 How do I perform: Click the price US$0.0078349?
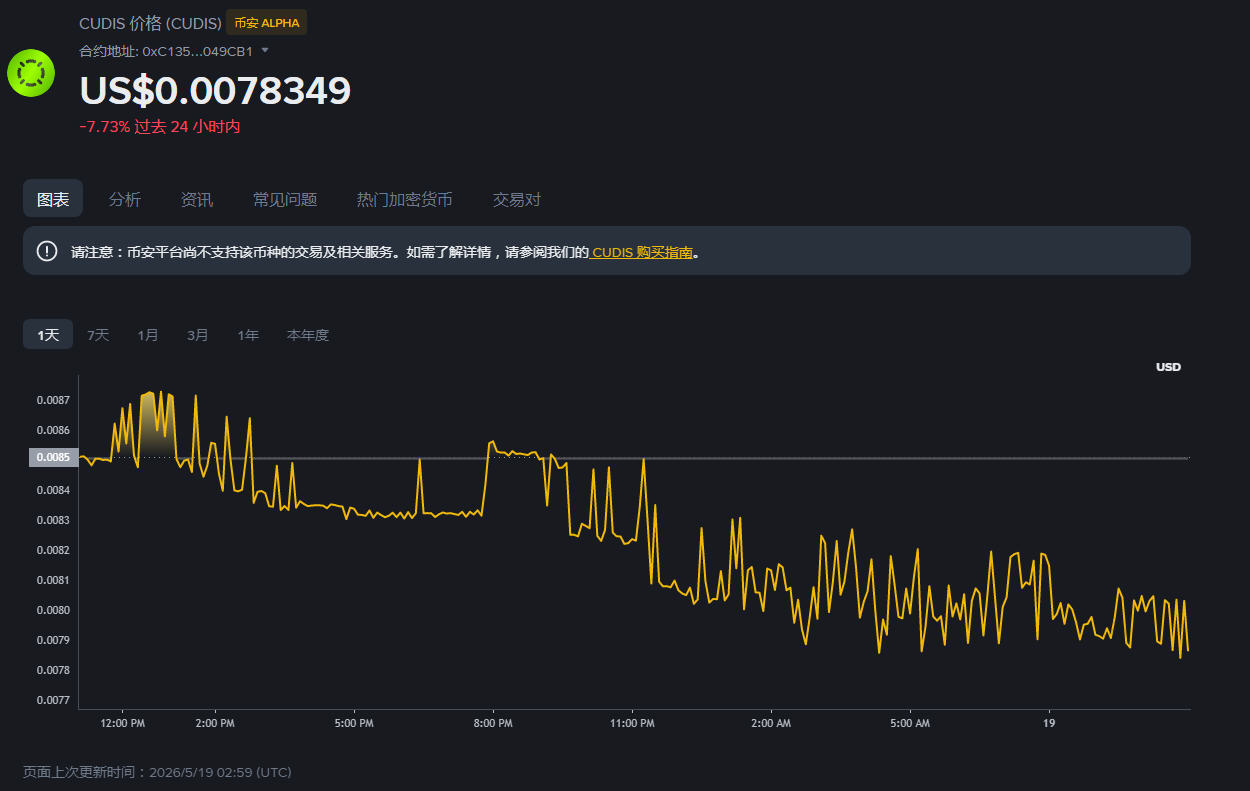[215, 91]
